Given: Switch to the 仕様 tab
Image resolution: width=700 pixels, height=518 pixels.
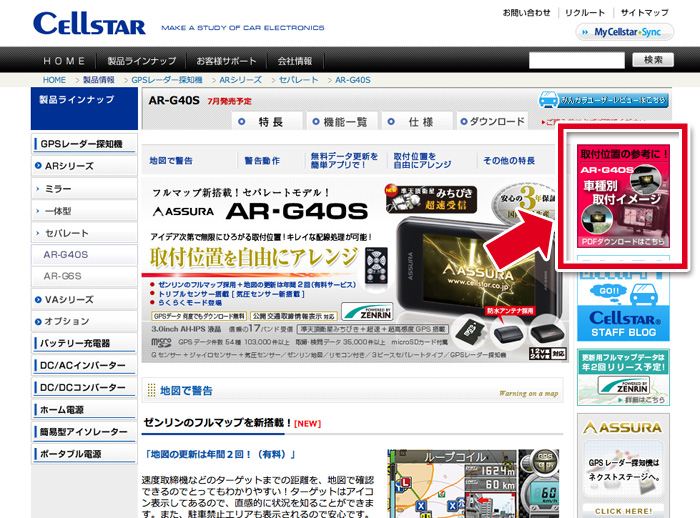Looking at the screenshot, I should [417, 121].
